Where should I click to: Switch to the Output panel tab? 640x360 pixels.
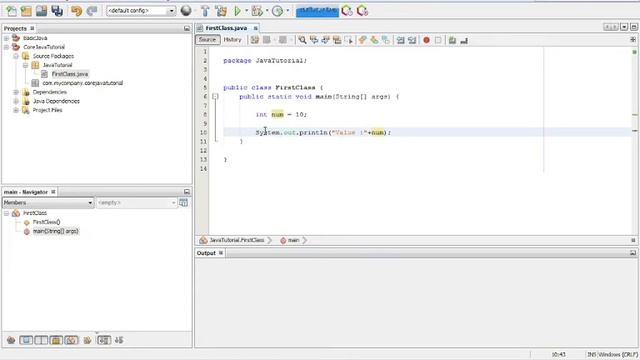coord(206,253)
